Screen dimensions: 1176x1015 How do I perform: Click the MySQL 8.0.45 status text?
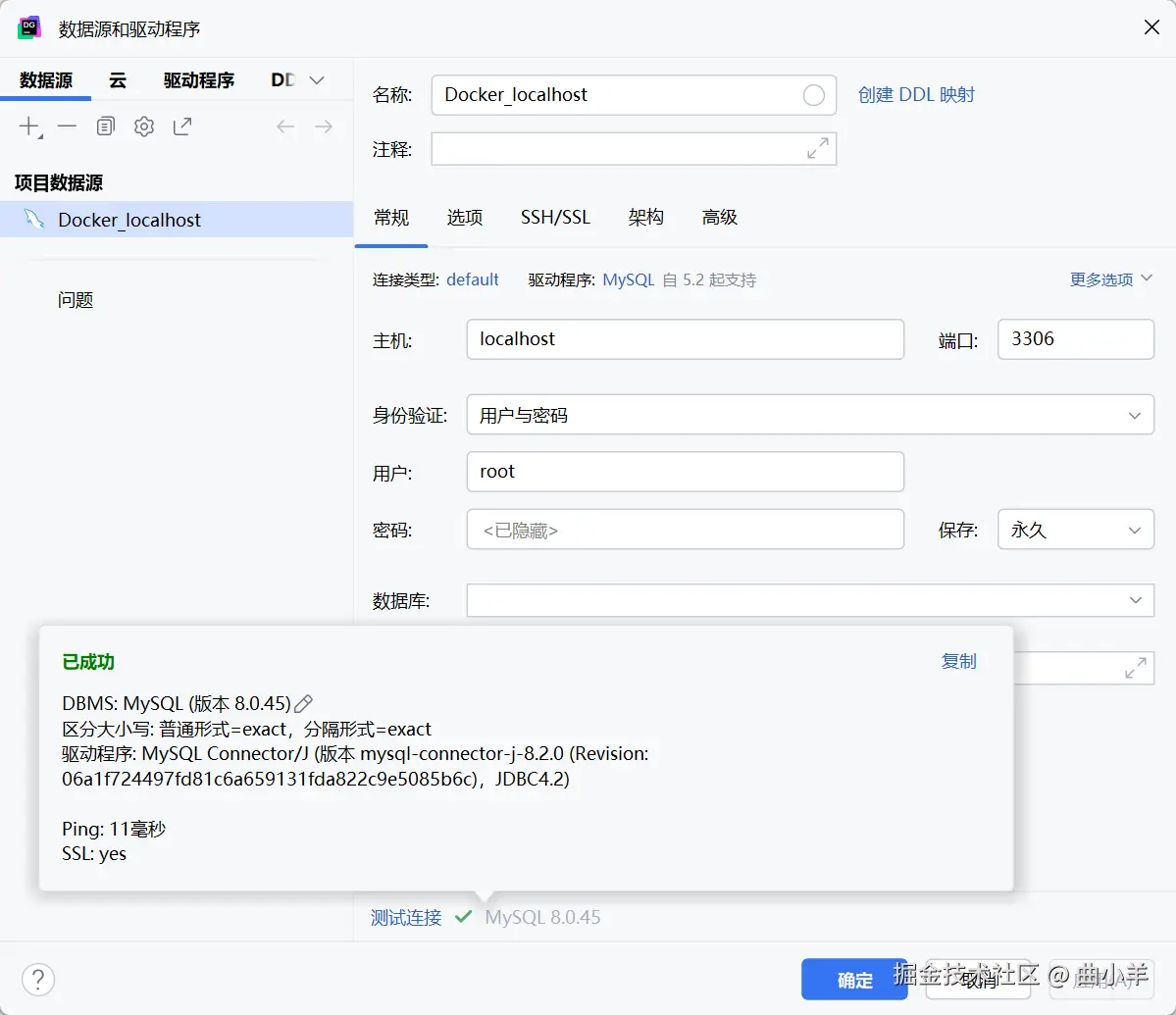(x=542, y=917)
